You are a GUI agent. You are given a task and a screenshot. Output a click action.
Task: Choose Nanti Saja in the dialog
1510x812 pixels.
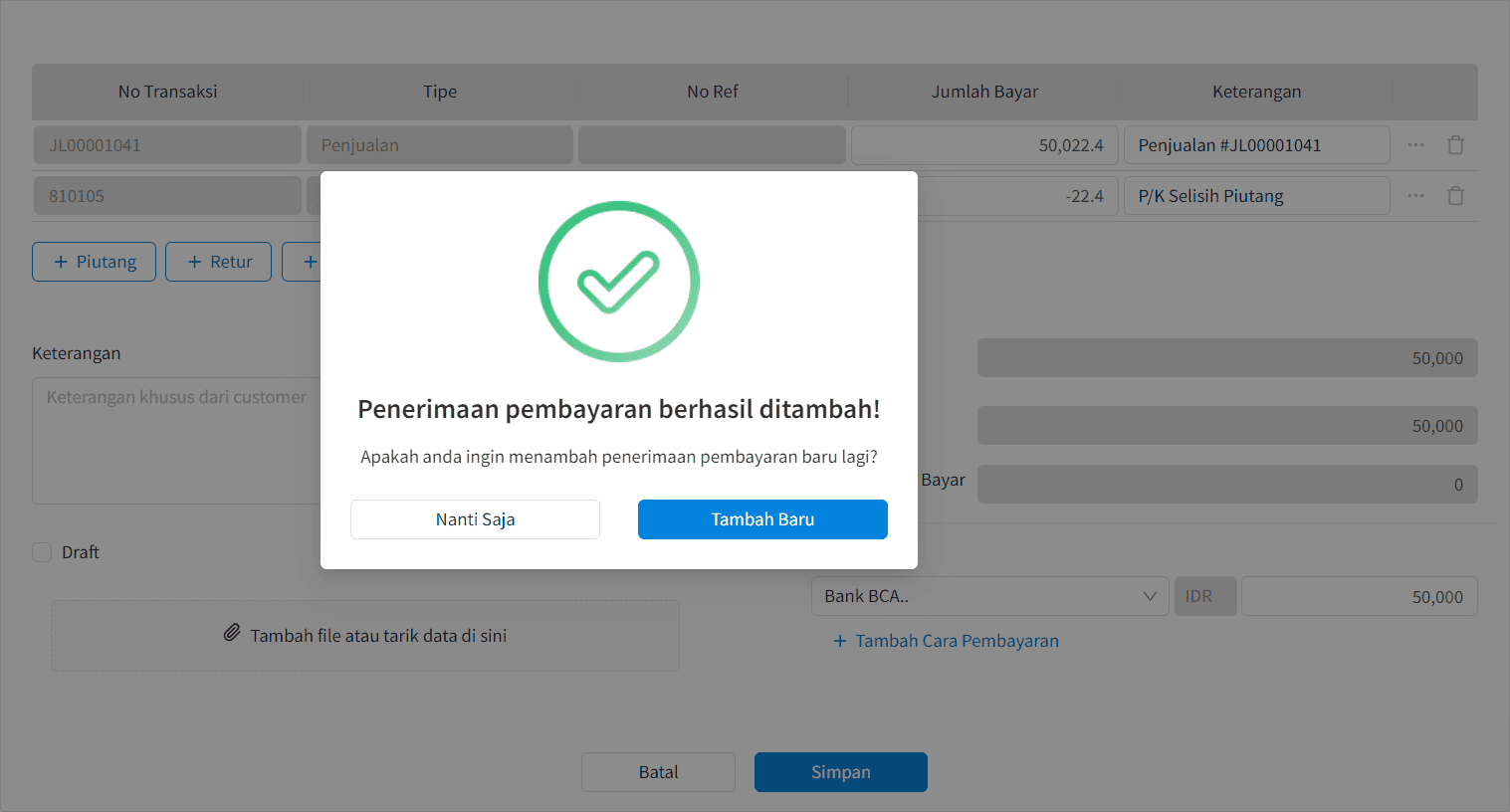(x=475, y=519)
